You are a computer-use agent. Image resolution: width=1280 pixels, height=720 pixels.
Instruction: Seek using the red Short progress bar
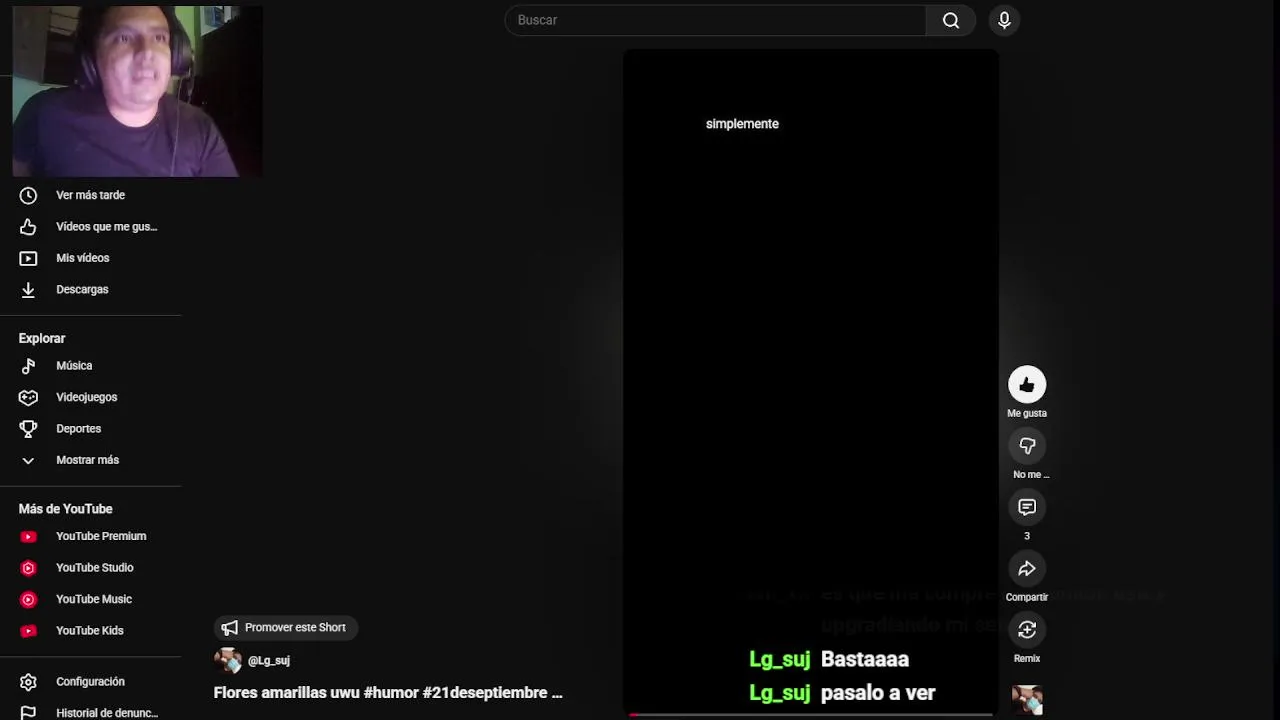pyautogui.click(x=811, y=715)
